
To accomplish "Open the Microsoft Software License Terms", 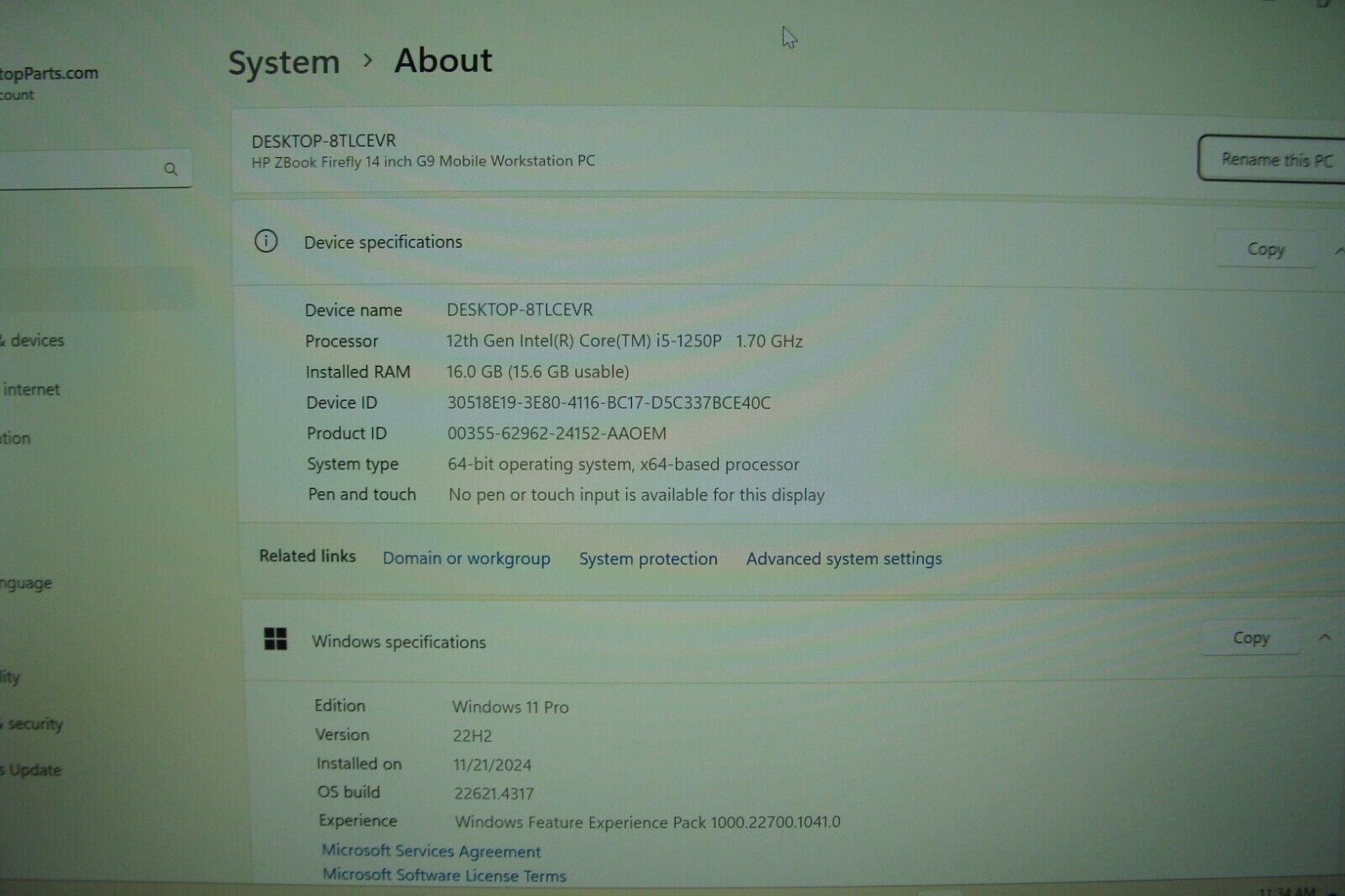I will click(x=445, y=875).
